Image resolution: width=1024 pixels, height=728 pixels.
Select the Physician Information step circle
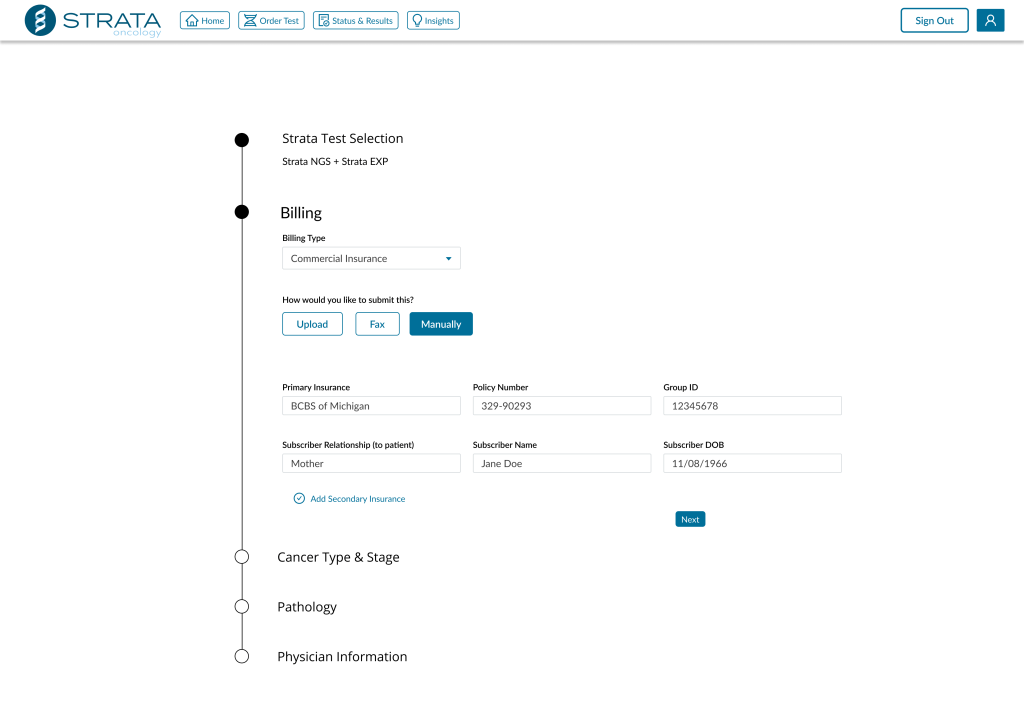pyautogui.click(x=242, y=657)
